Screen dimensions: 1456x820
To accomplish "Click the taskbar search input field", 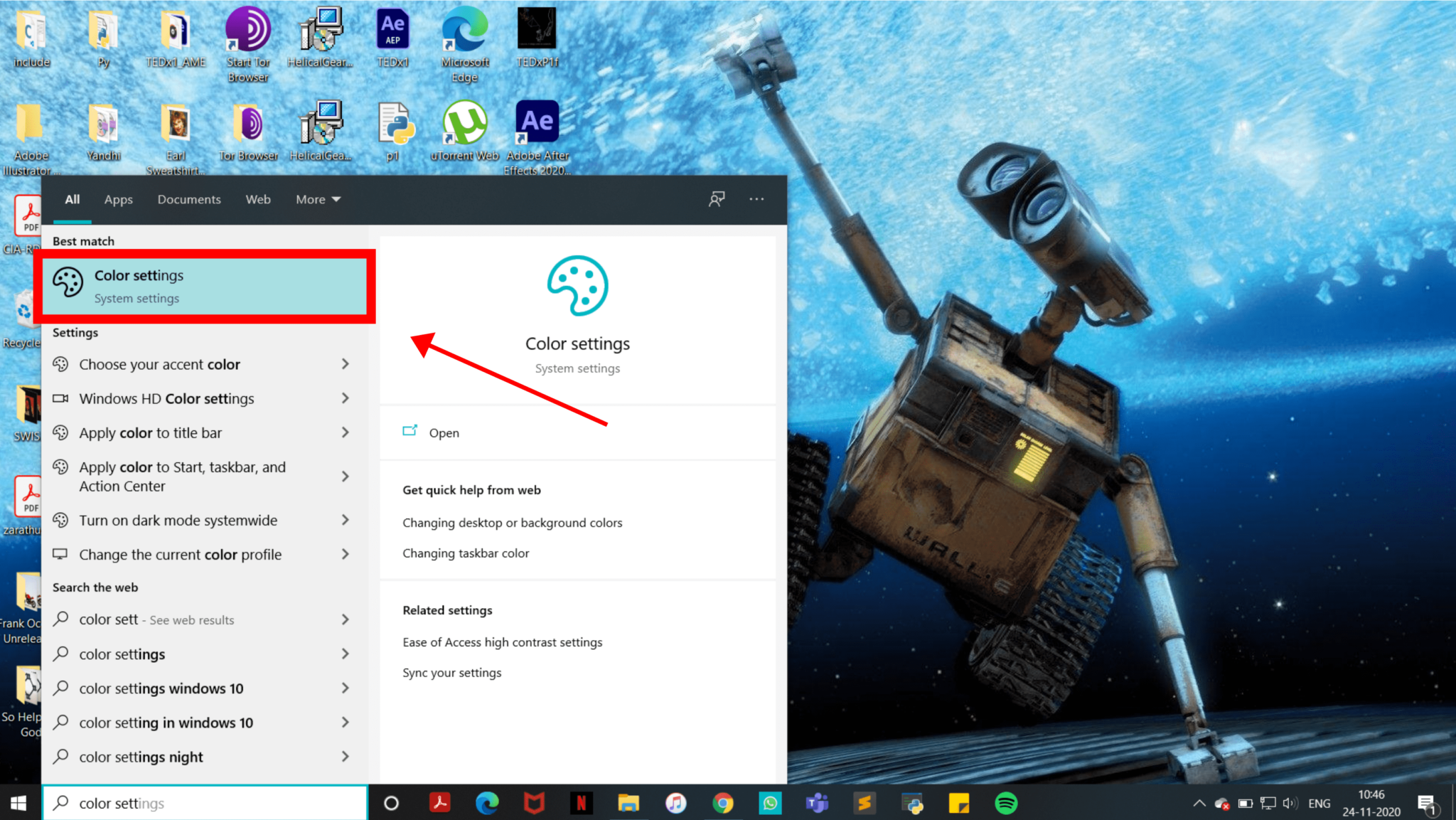I will pos(205,803).
